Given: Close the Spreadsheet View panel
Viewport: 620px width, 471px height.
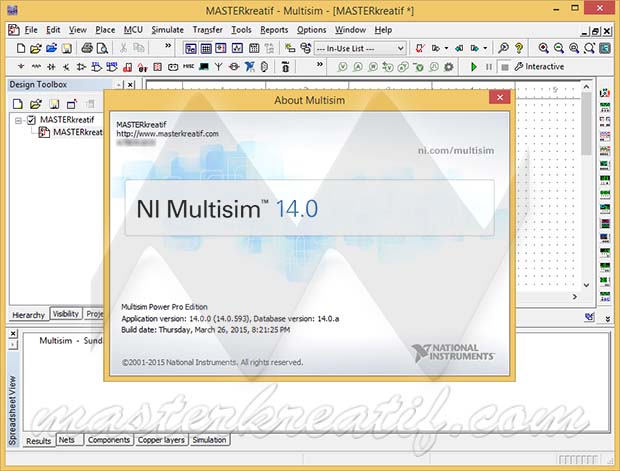Looking at the screenshot, I should click(13, 334).
